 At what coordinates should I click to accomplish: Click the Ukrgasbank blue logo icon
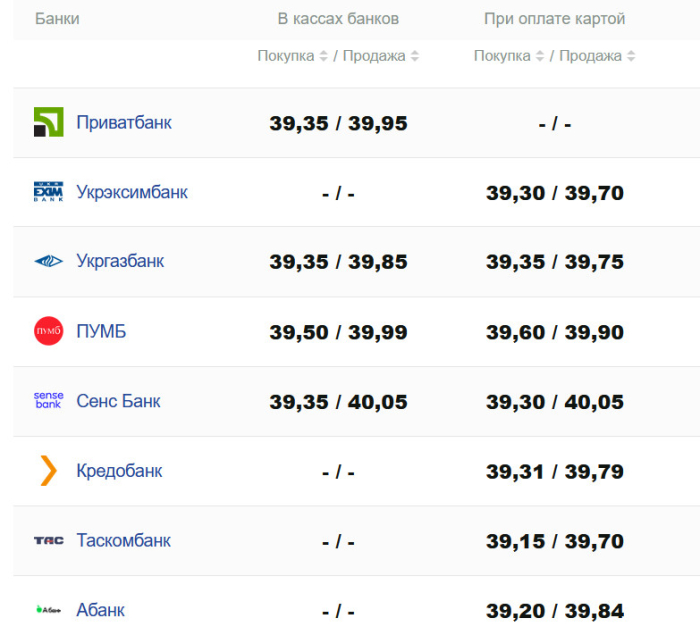coord(48,261)
